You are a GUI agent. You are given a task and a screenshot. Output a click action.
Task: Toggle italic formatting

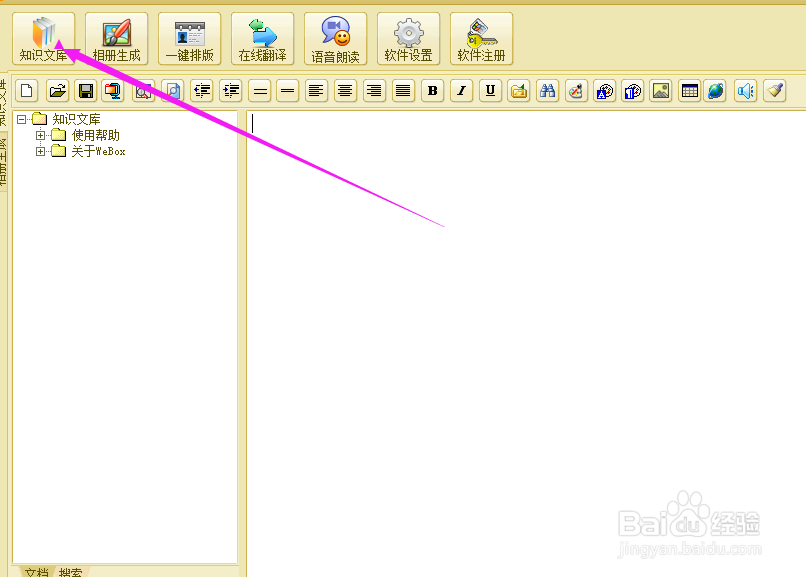coord(462,91)
